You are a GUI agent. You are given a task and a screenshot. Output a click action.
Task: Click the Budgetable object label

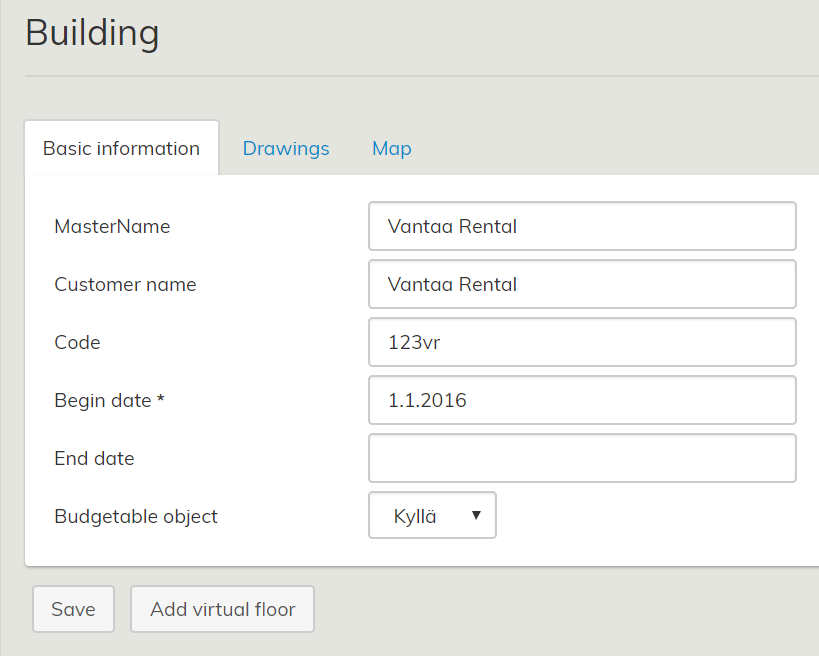136,516
